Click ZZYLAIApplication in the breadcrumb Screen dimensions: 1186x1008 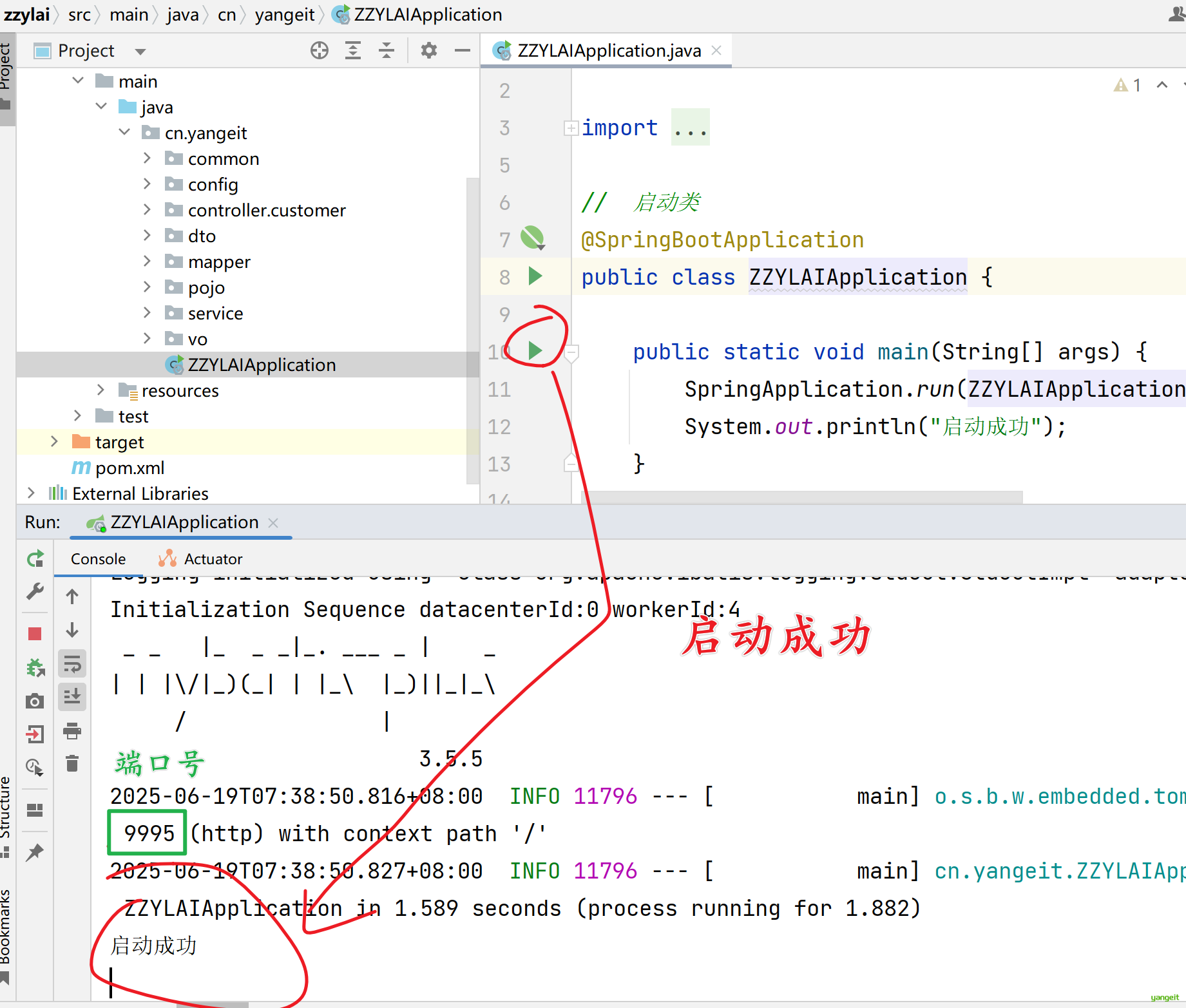pyautogui.click(x=417, y=15)
